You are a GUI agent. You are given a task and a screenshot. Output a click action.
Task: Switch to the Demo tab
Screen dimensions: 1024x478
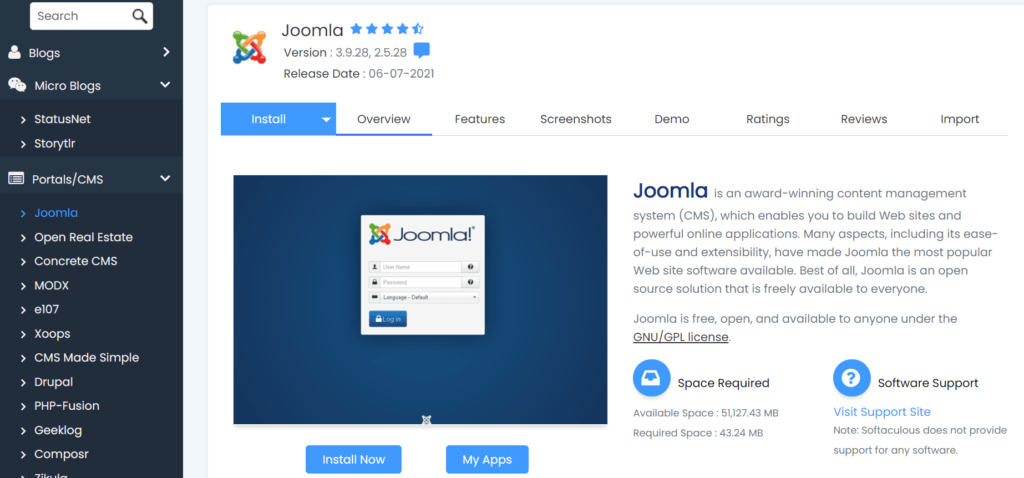672,119
